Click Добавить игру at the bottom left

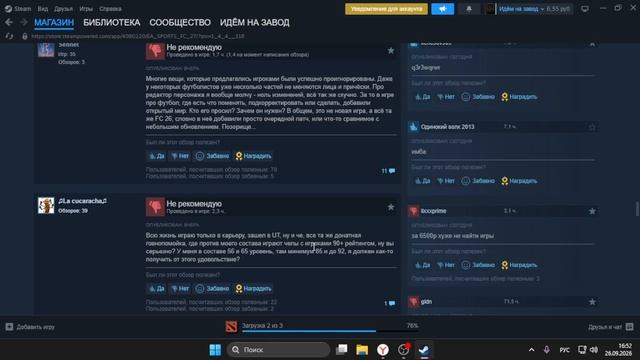point(30,327)
